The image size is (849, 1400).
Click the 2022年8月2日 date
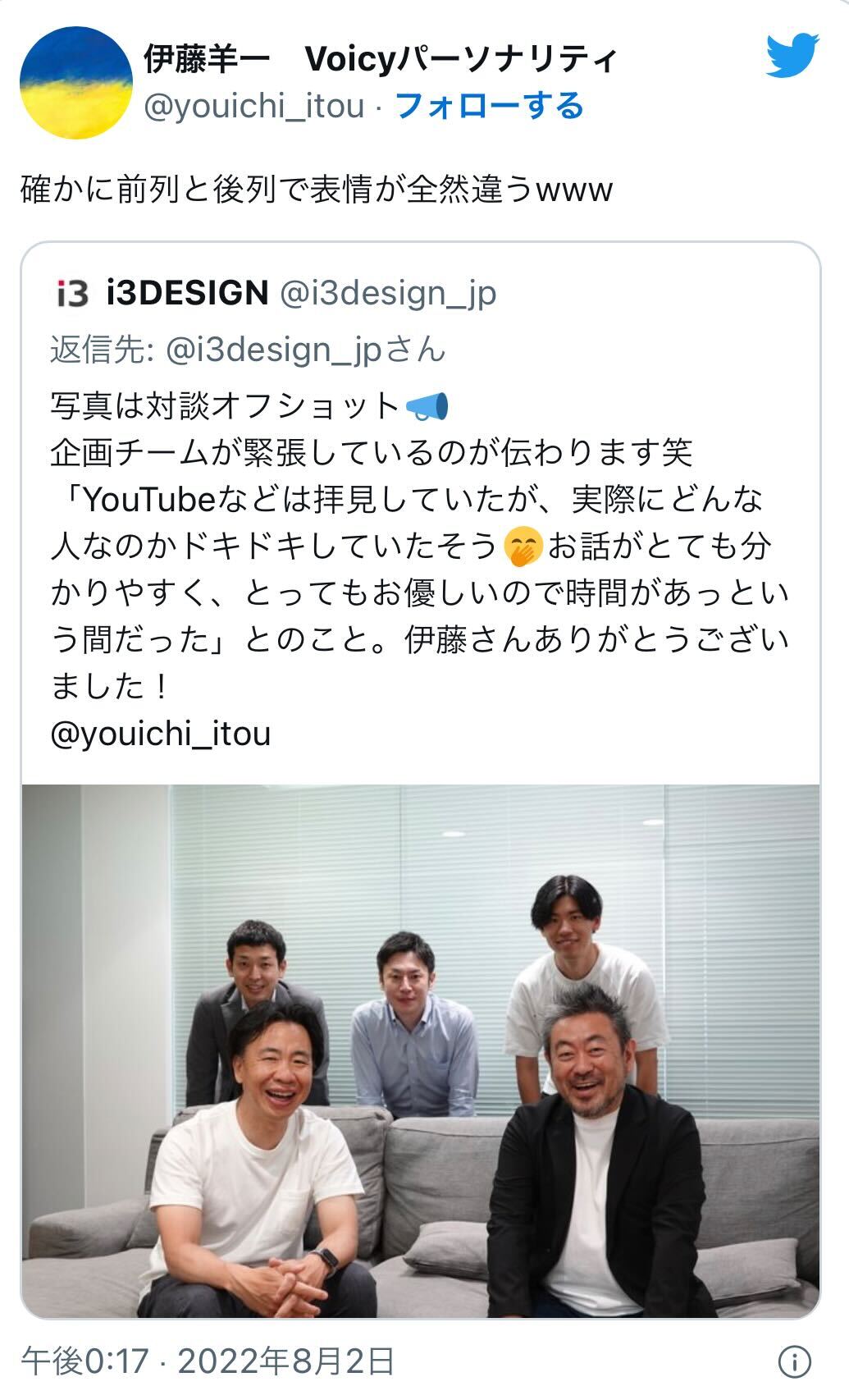click(286, 1361)
